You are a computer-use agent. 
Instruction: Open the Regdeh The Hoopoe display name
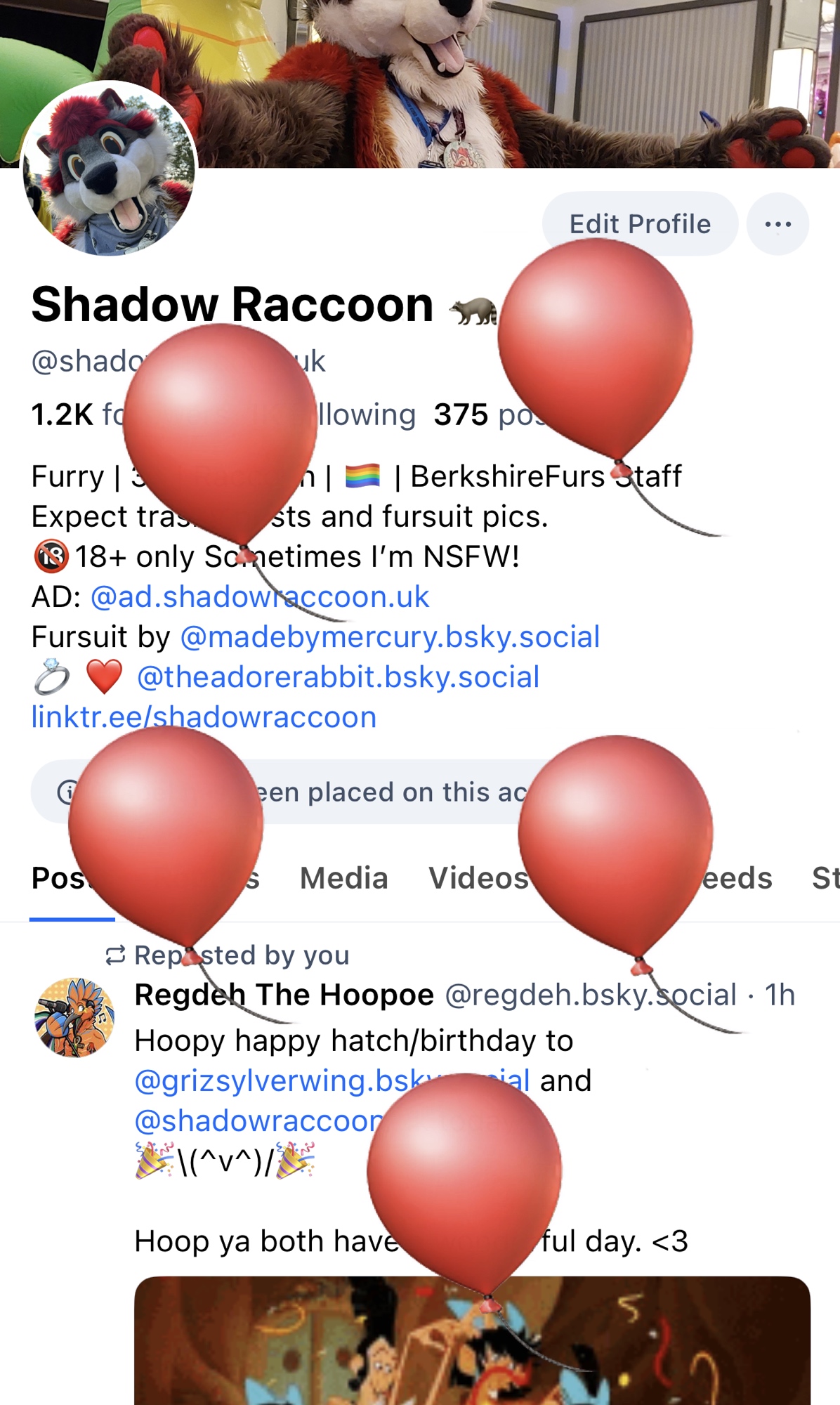284,995
